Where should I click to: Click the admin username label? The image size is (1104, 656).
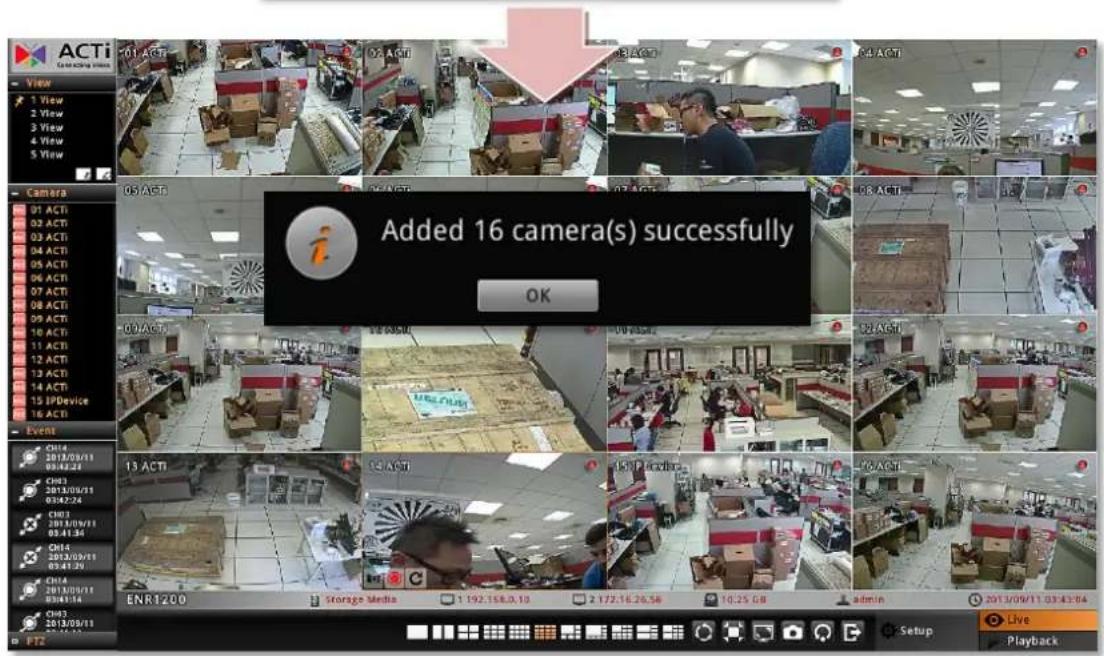(x=868, y=600)
